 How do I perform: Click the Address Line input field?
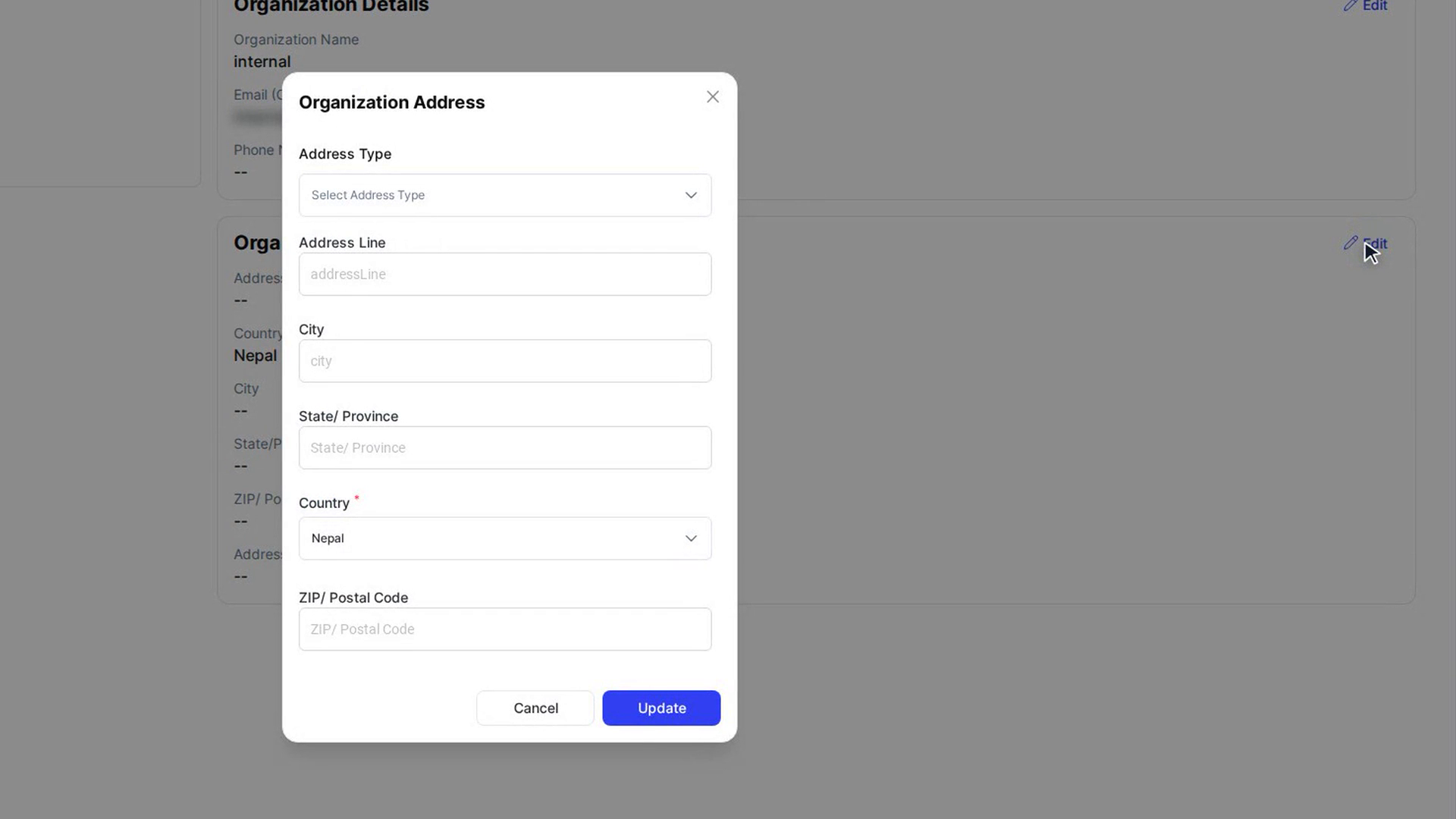click(505, 274)
